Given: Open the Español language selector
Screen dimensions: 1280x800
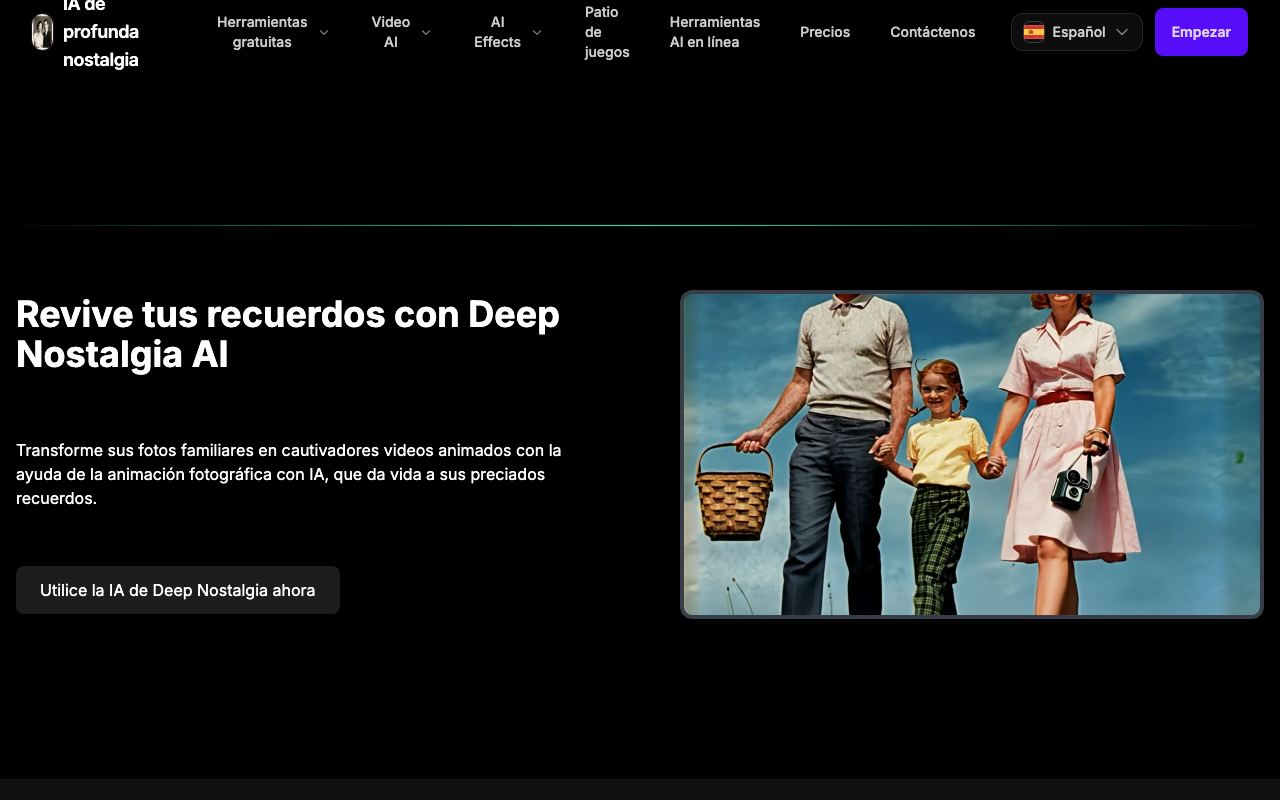Looking at the screenshot, I should (1078, 32).
